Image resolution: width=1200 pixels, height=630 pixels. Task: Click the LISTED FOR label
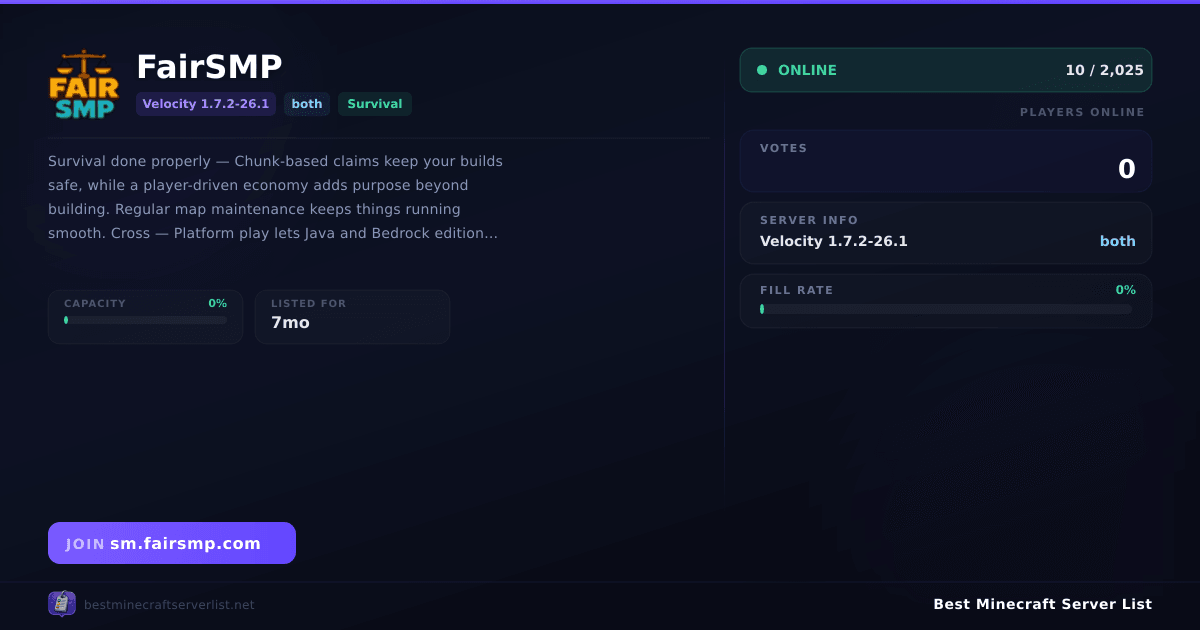pos(308,303)
